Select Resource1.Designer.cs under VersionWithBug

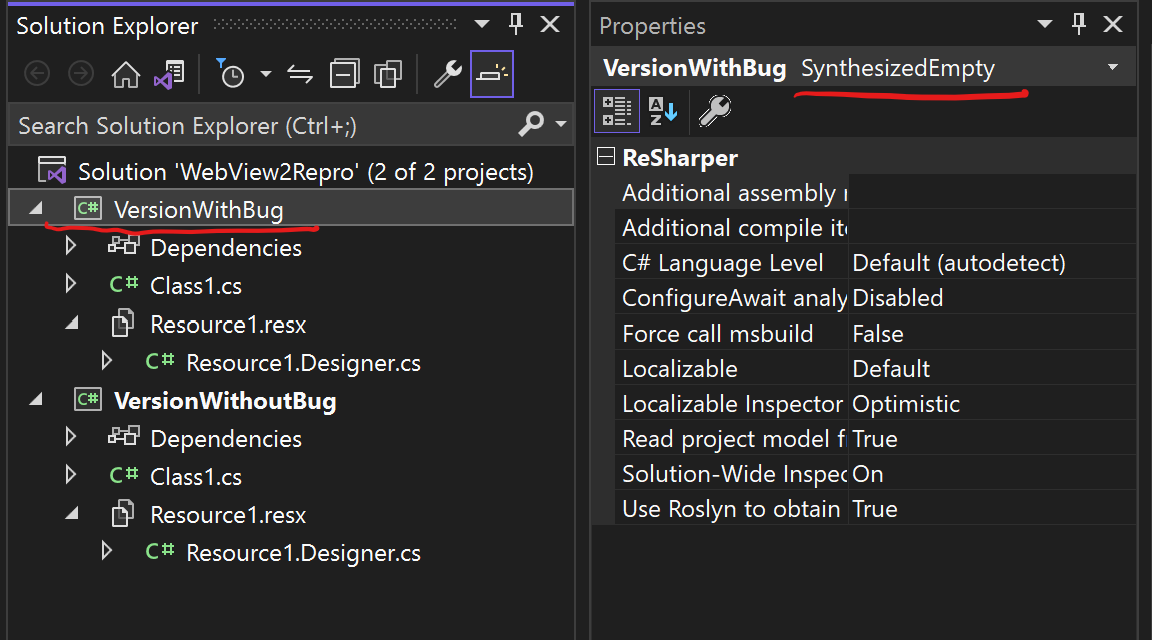tap(303, 363)
